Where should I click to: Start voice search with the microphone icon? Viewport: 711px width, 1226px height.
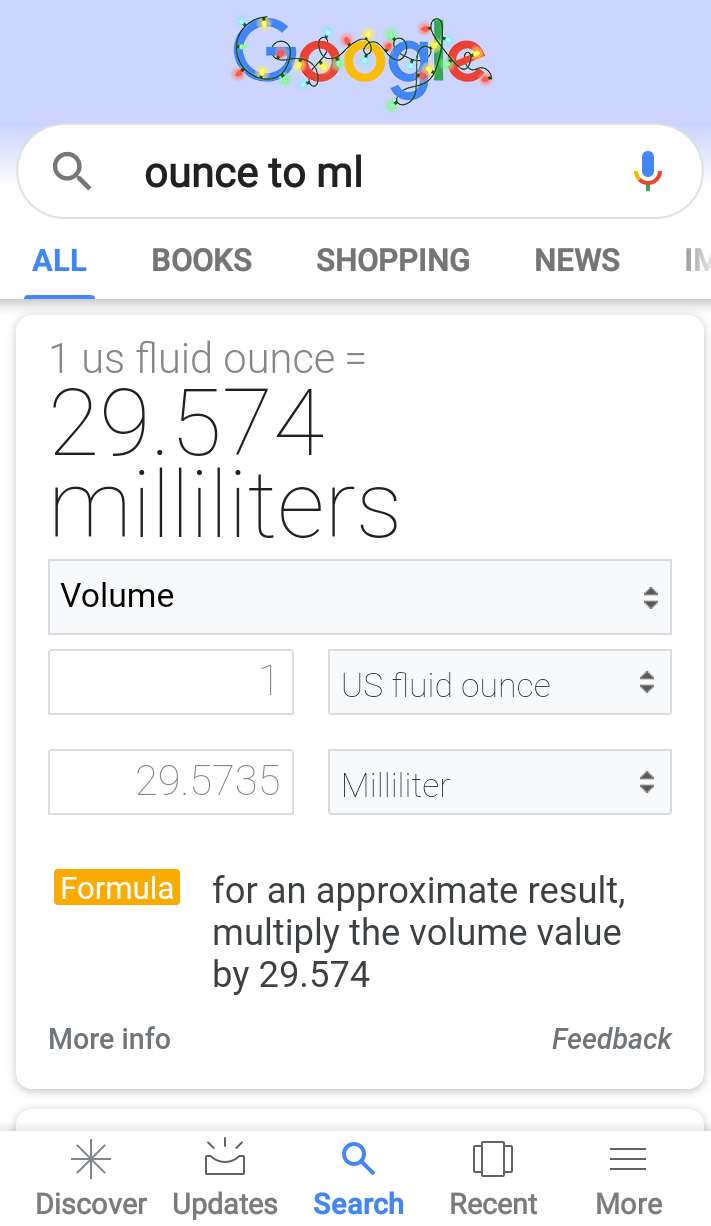pyautogui.click(x=647, y=171)
